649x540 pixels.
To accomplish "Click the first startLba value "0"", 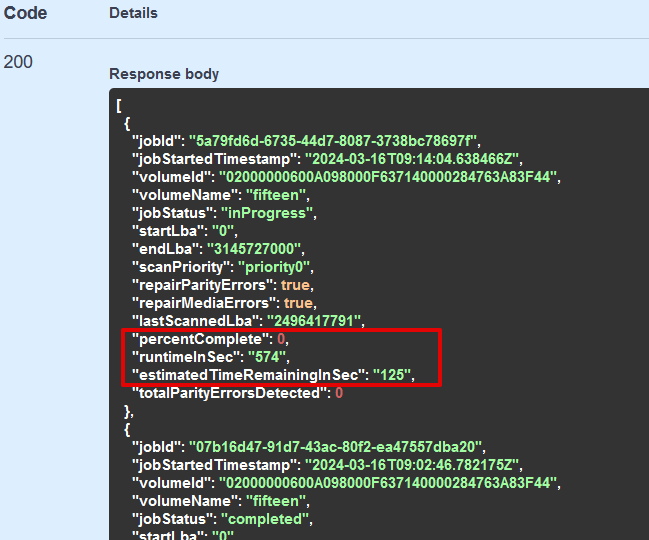I will [x=223, y=231].
